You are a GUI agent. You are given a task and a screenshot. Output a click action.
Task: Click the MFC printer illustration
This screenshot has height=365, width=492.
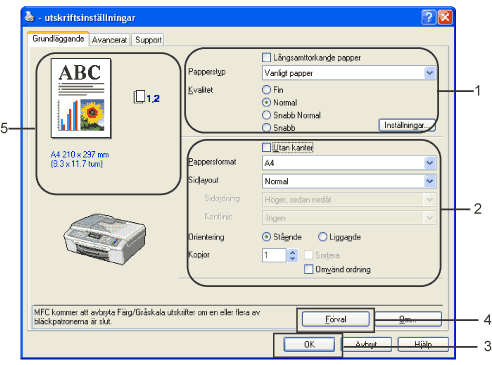(x=105, y=239)
